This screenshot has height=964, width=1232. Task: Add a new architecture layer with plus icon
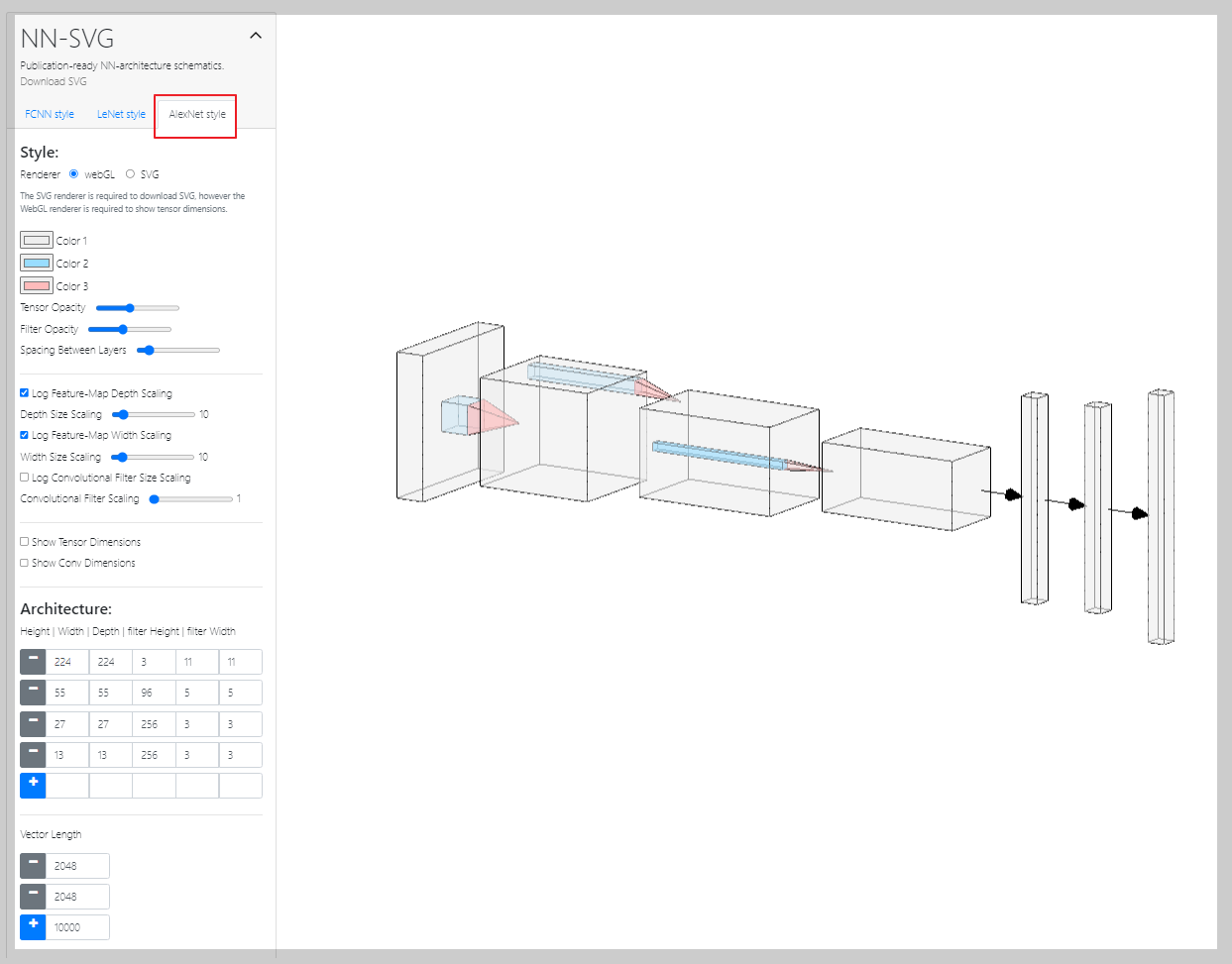click(x=33, y=785)
